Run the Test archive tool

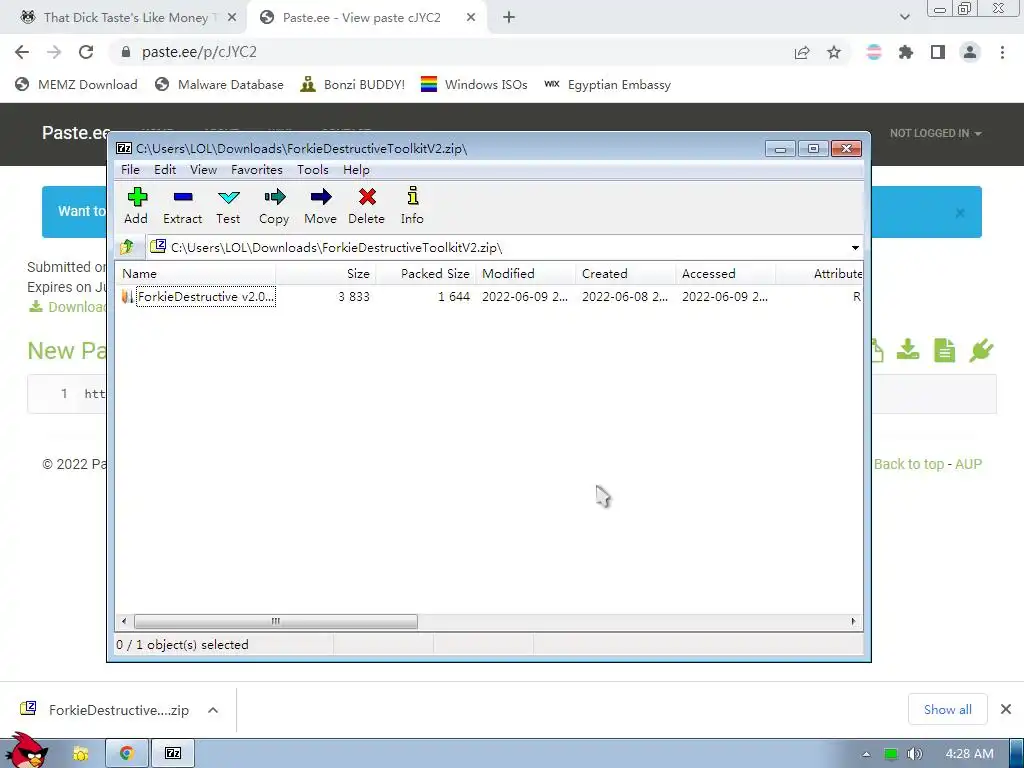pos(229,206)
